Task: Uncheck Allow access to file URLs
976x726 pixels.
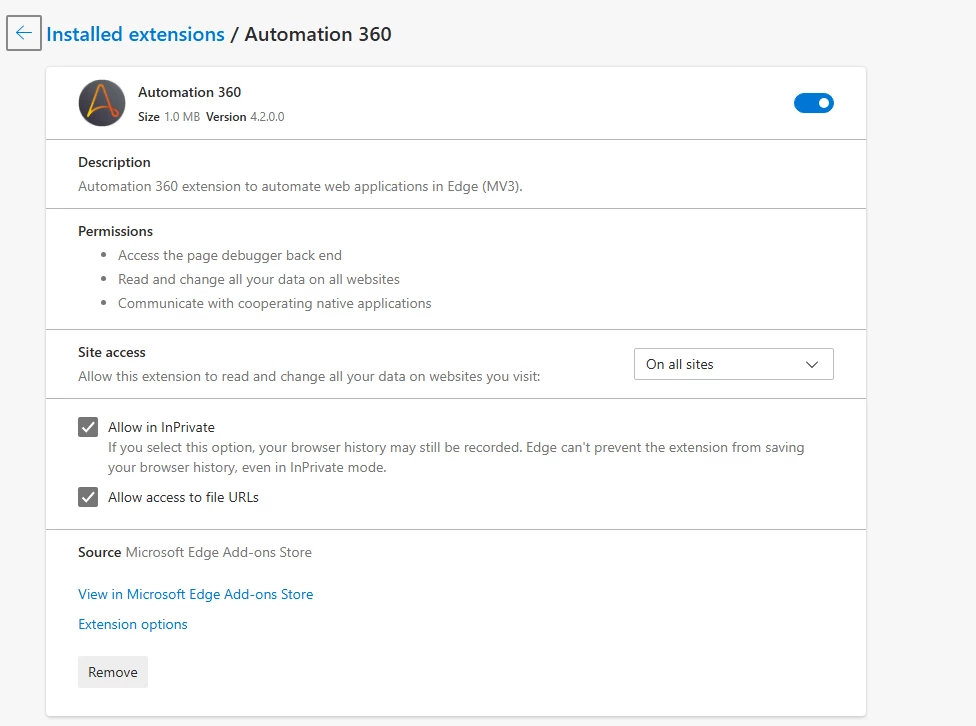Action: [x=88, y=497]
